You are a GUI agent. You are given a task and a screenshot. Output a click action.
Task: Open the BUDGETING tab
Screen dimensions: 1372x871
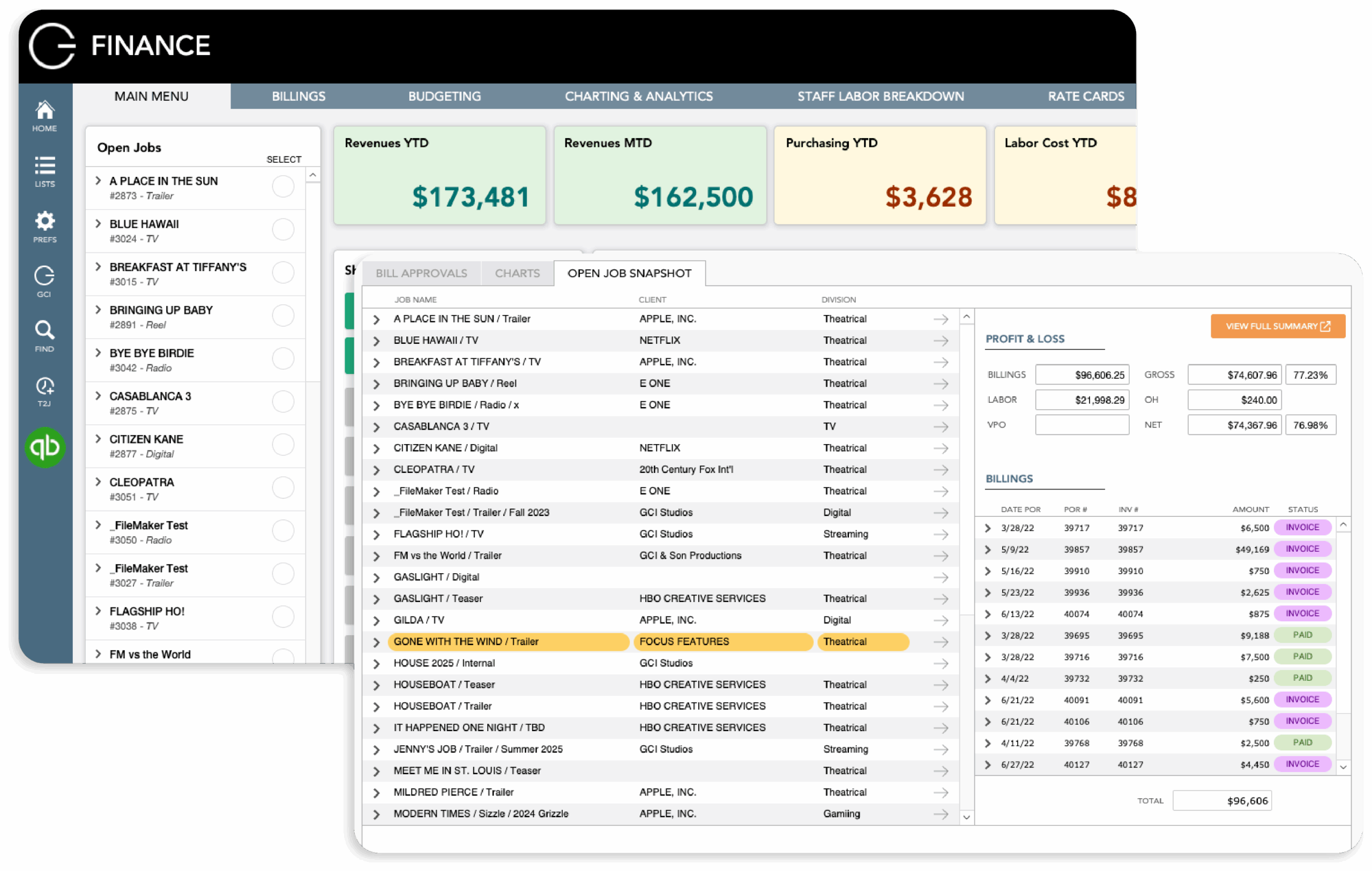[444, 96]
